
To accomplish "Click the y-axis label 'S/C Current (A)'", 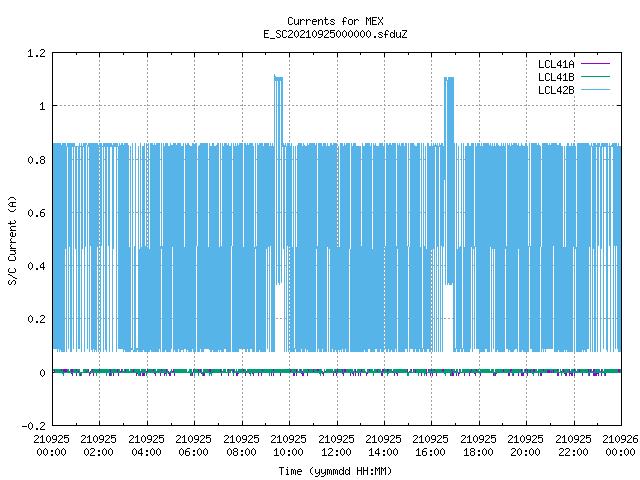I will pos(12,240).
